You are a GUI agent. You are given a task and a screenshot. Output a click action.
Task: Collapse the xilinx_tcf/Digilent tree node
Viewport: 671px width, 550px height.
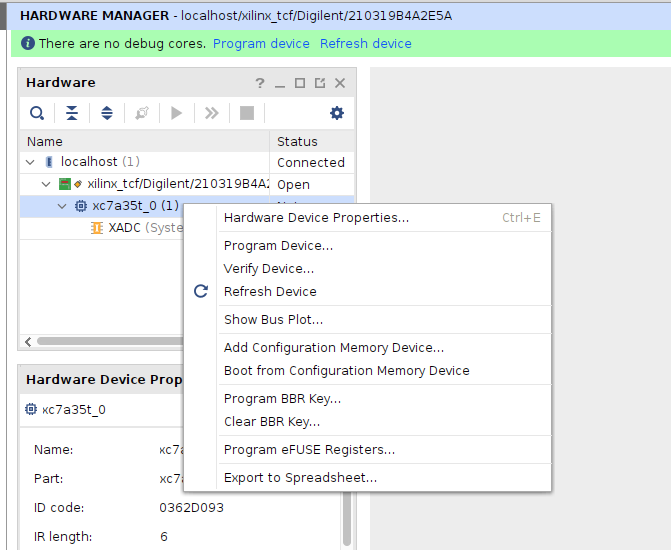tap(46, 184)
